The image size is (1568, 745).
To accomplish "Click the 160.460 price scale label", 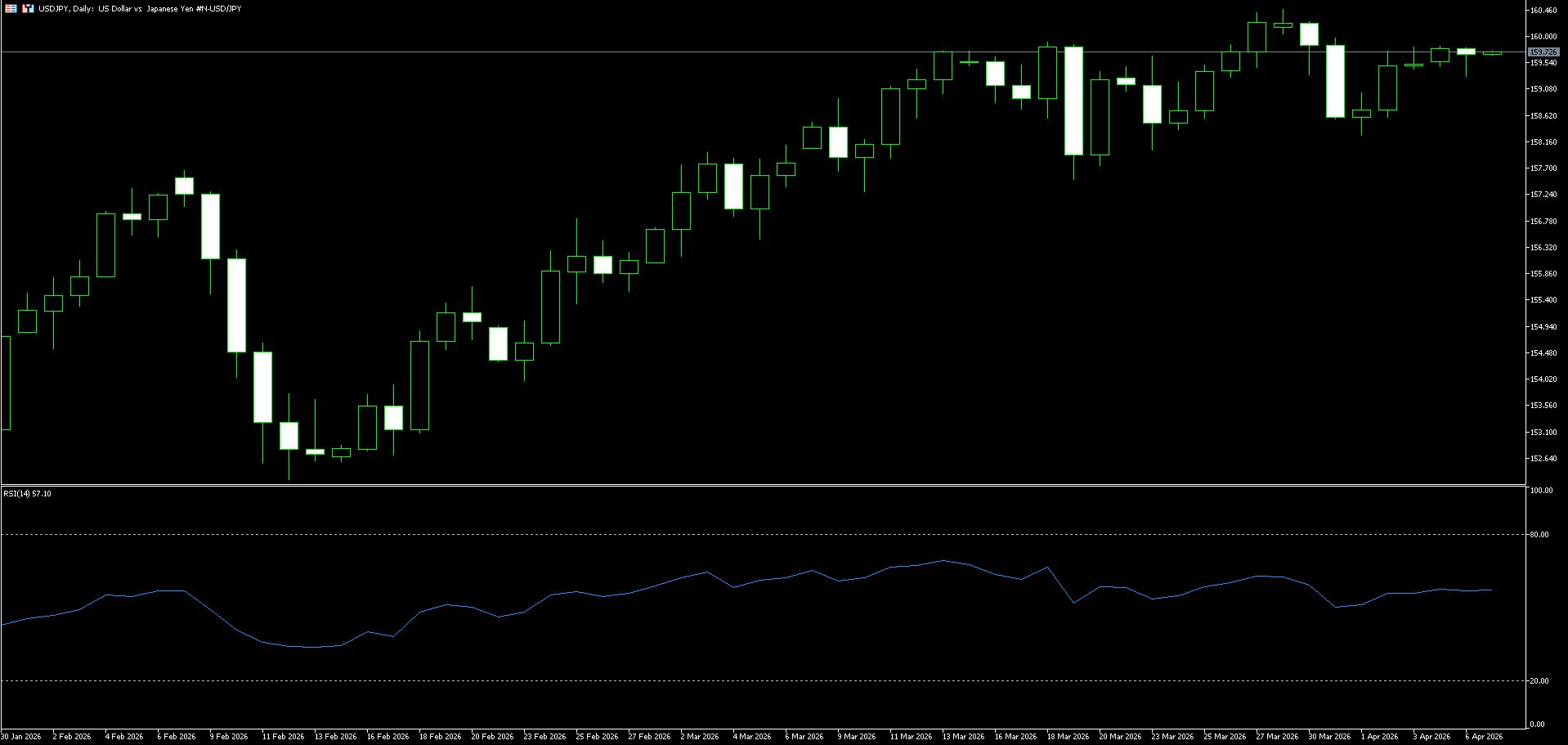I will [x=1543, y=11].
